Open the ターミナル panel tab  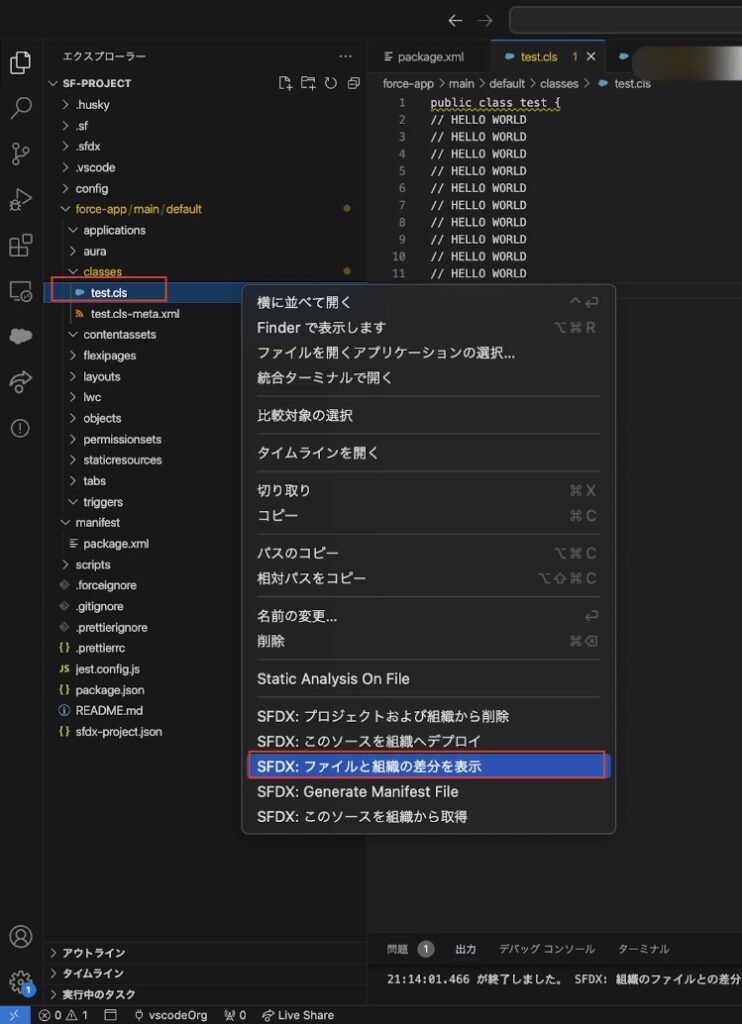pyautogui.click(x=643, y=949)
